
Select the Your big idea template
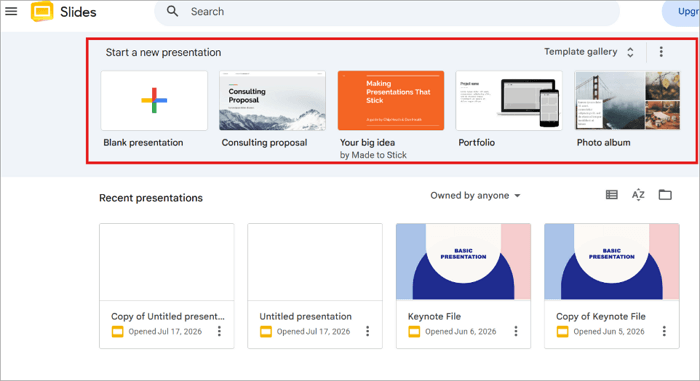point(391,100)
